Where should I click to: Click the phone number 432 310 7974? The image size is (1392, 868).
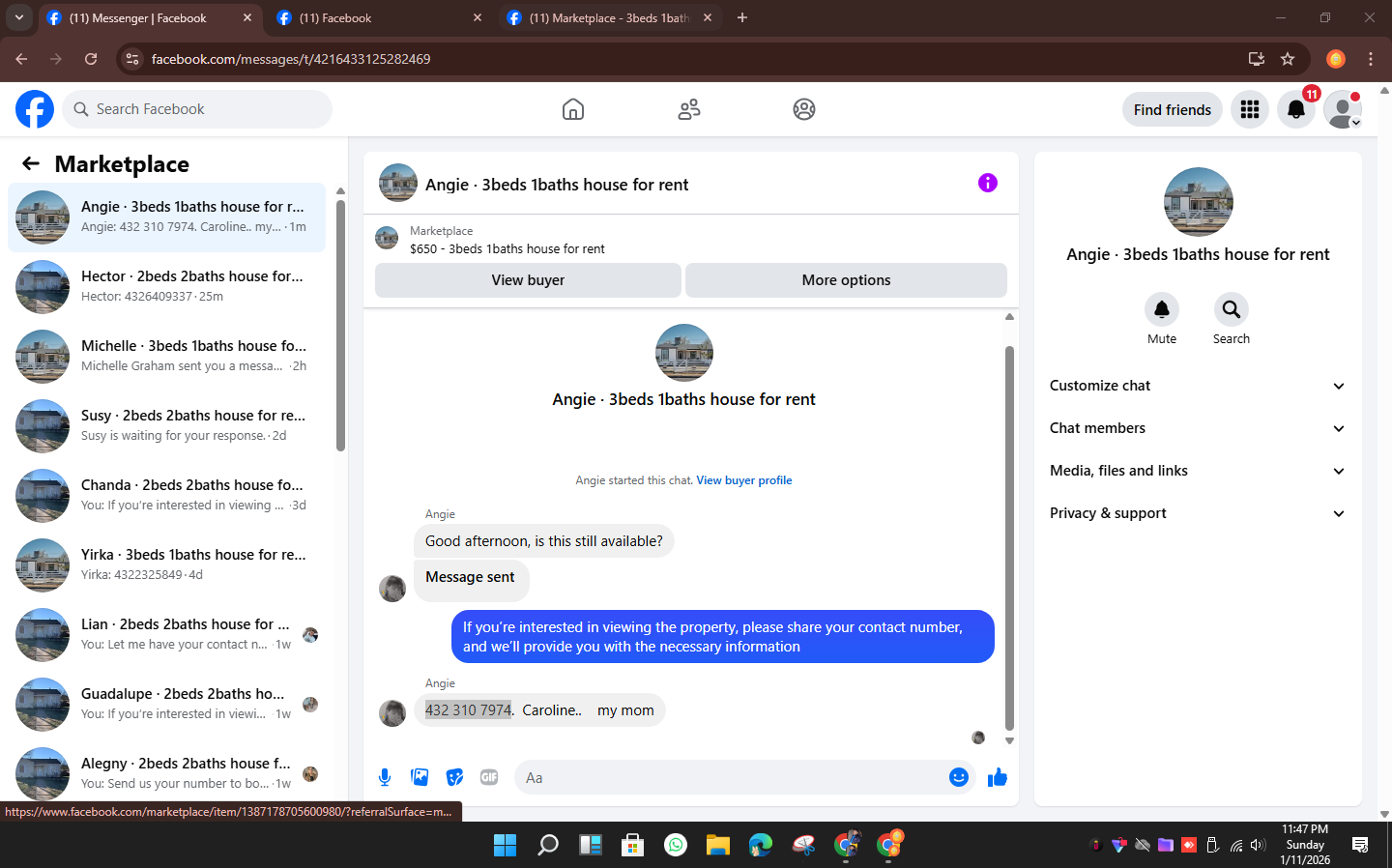pyautogui.click(x=468, y=710)
